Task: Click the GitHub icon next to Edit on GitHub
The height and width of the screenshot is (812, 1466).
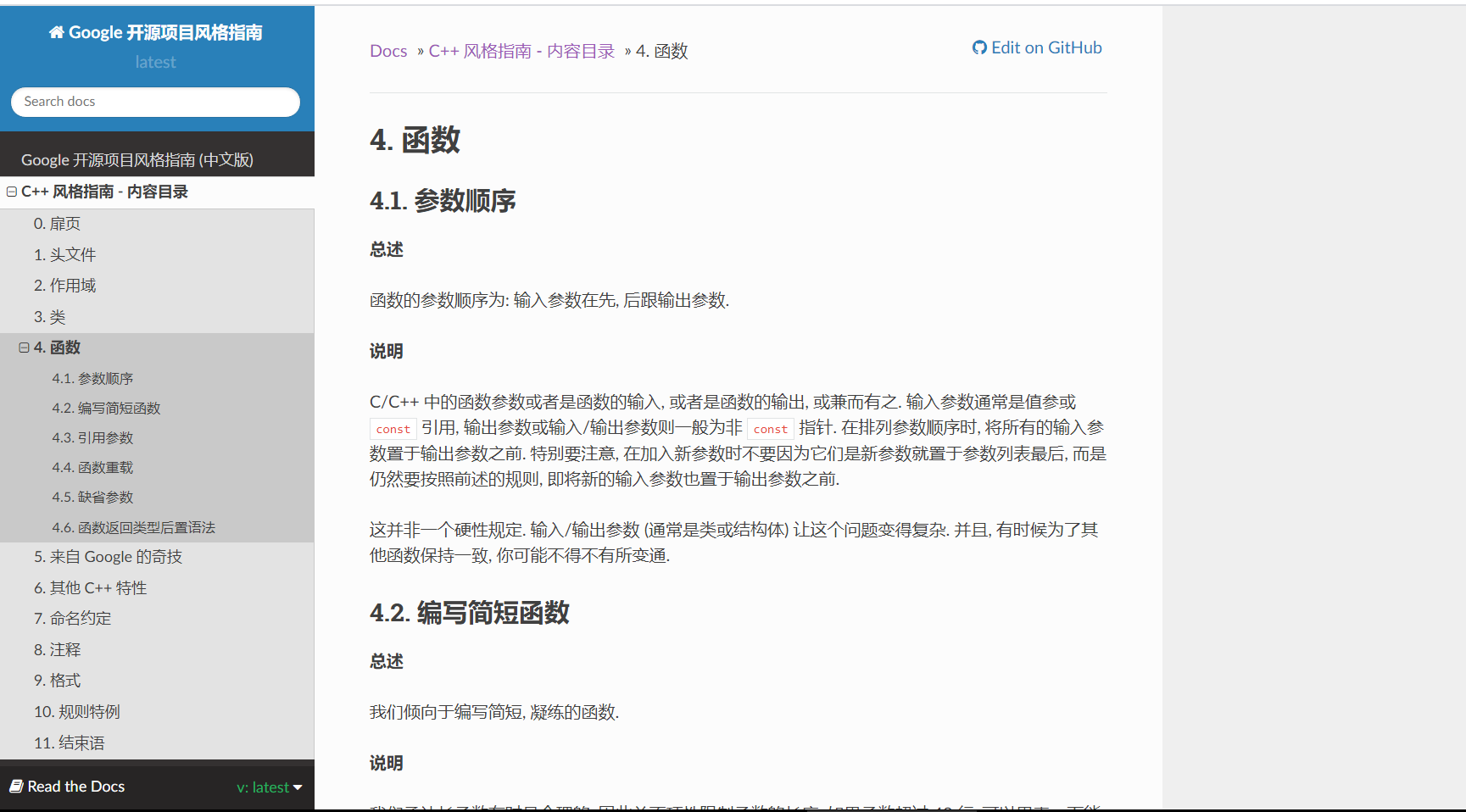Action: [x=979, y=47]
